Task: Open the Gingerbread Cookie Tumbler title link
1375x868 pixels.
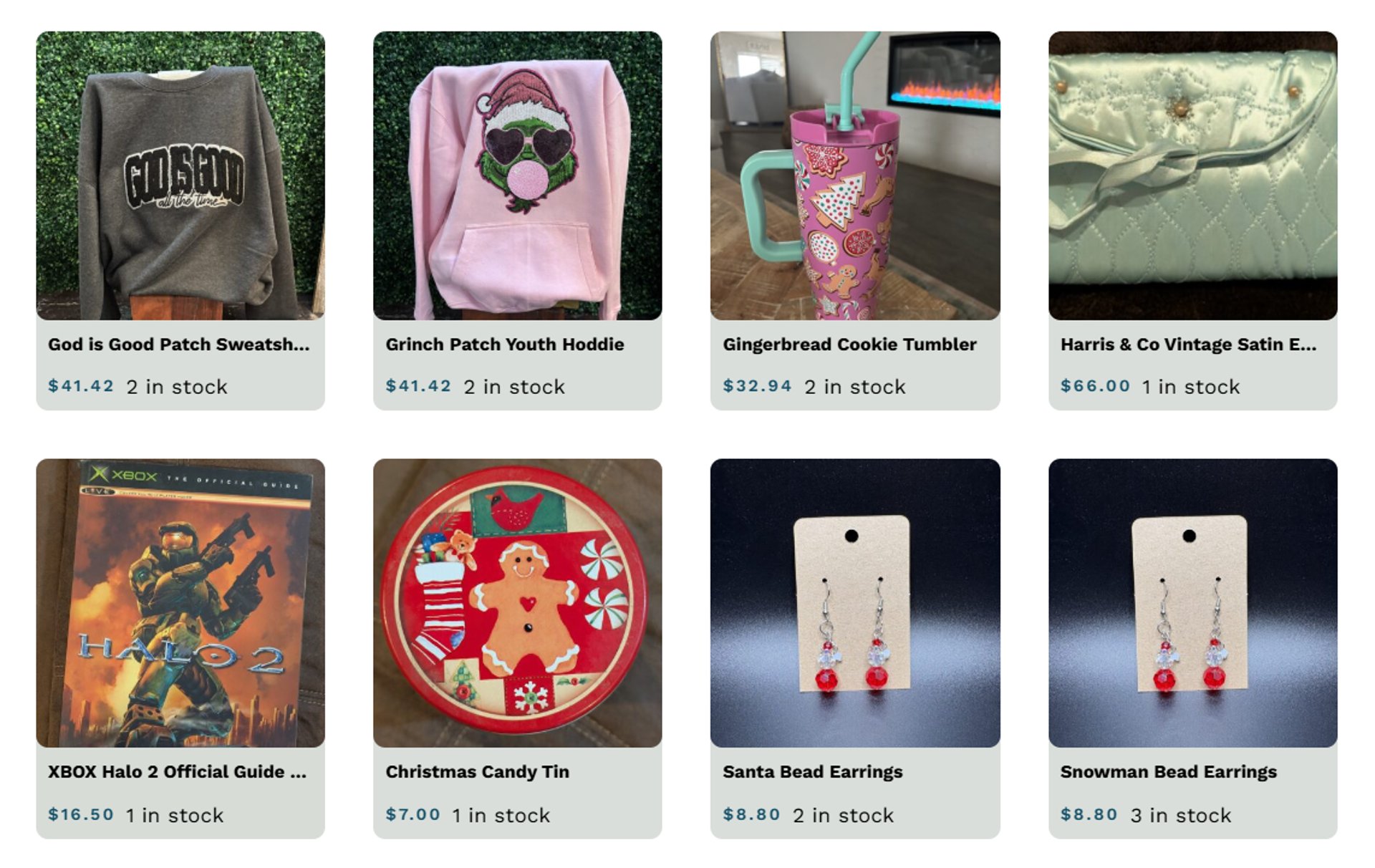Action: pos(849,344)
